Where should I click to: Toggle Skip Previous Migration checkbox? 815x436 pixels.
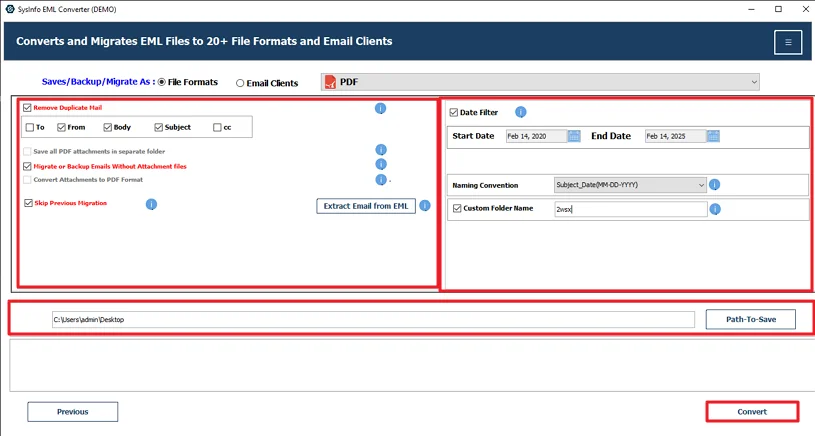tap(28, 203)
